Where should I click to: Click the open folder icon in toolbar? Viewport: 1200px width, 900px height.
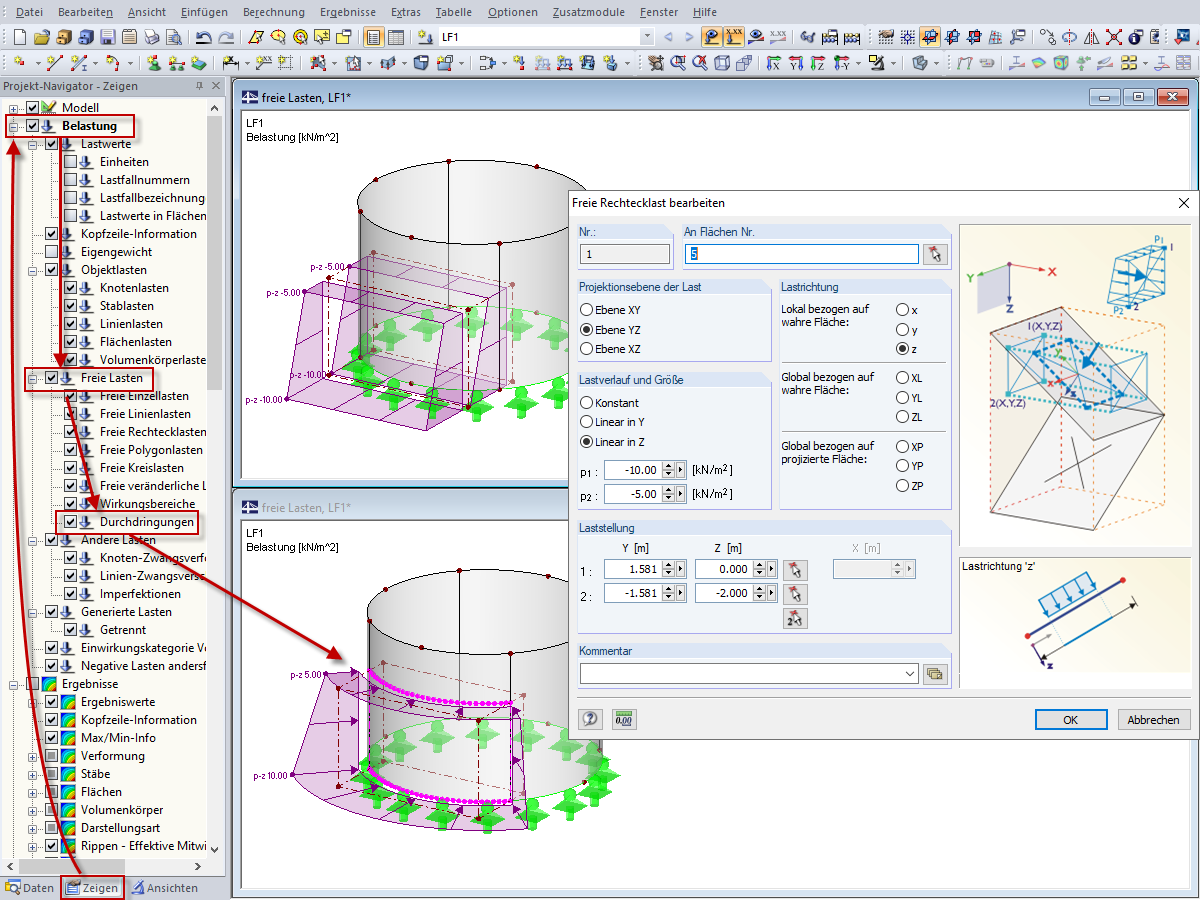[41, 37]
